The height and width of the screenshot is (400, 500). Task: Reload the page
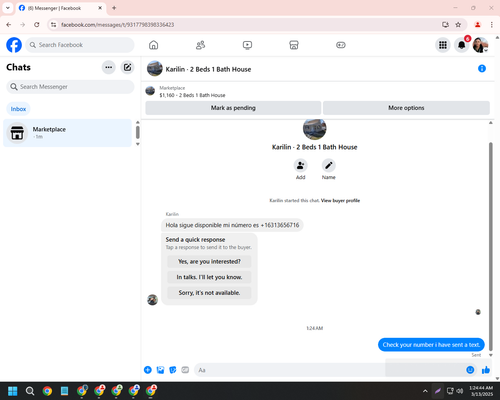(37, 25)
